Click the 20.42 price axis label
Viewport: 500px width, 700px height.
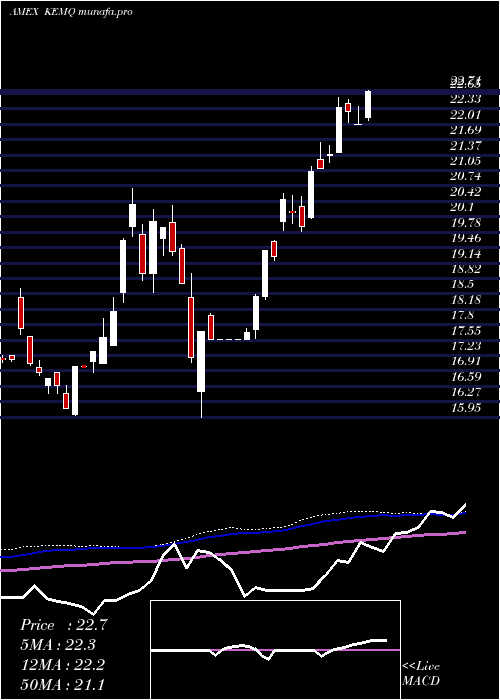pyautogui.click(x=465, y=192)
